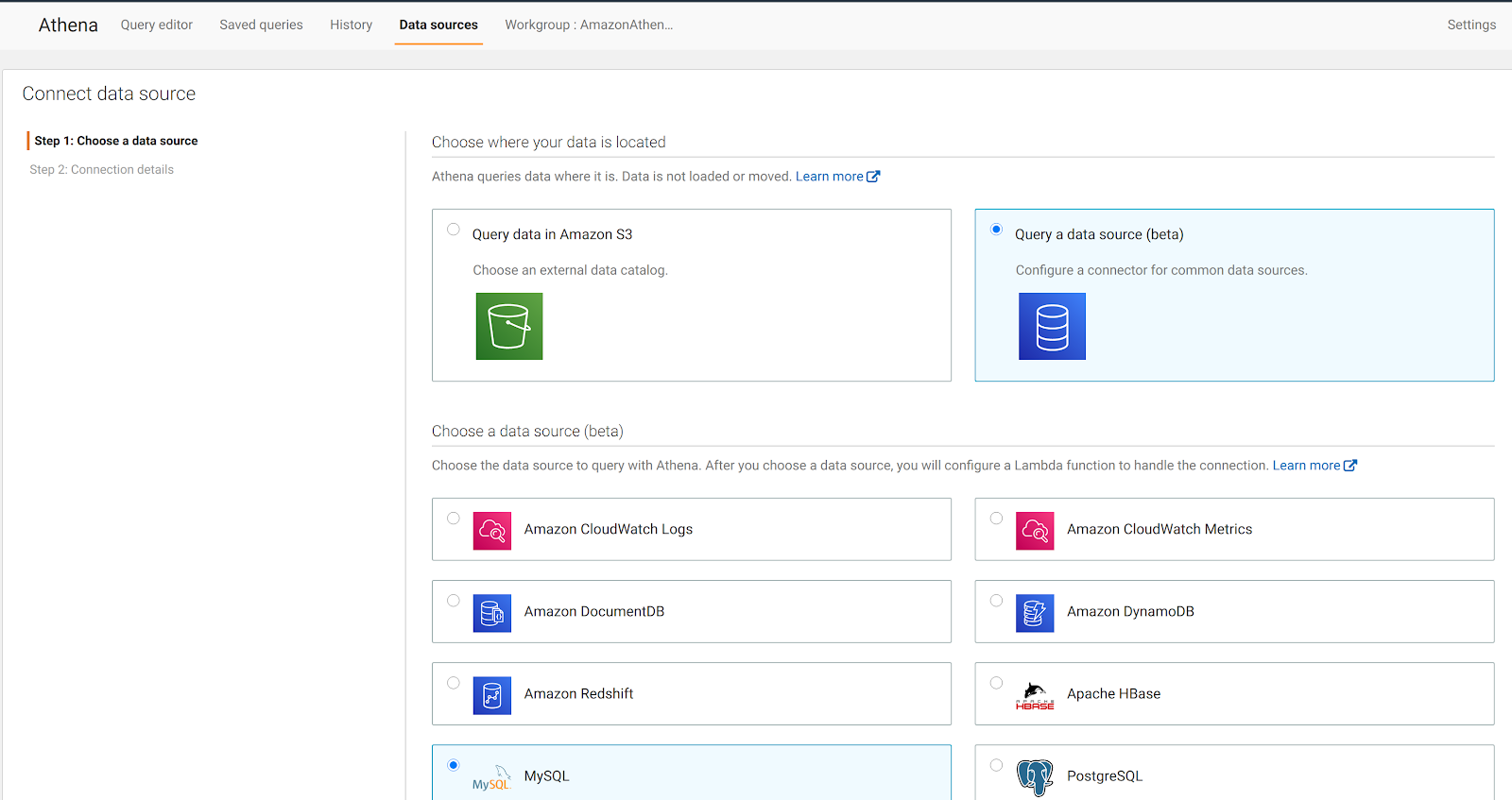Click the PostgreSQL elephant logo

[x=1035, y=777]
